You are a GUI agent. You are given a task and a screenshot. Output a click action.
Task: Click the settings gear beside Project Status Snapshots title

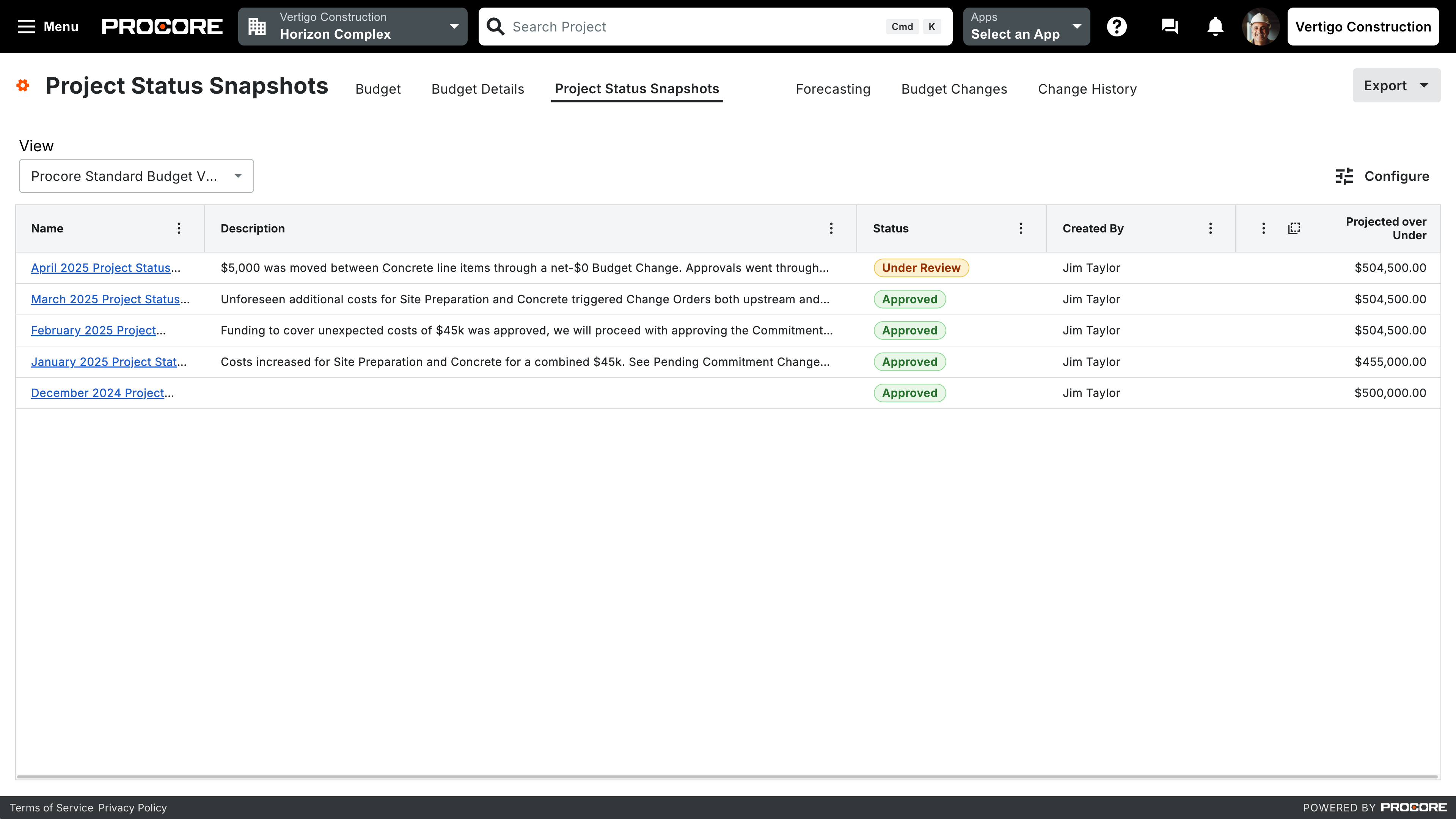[23, 85]
